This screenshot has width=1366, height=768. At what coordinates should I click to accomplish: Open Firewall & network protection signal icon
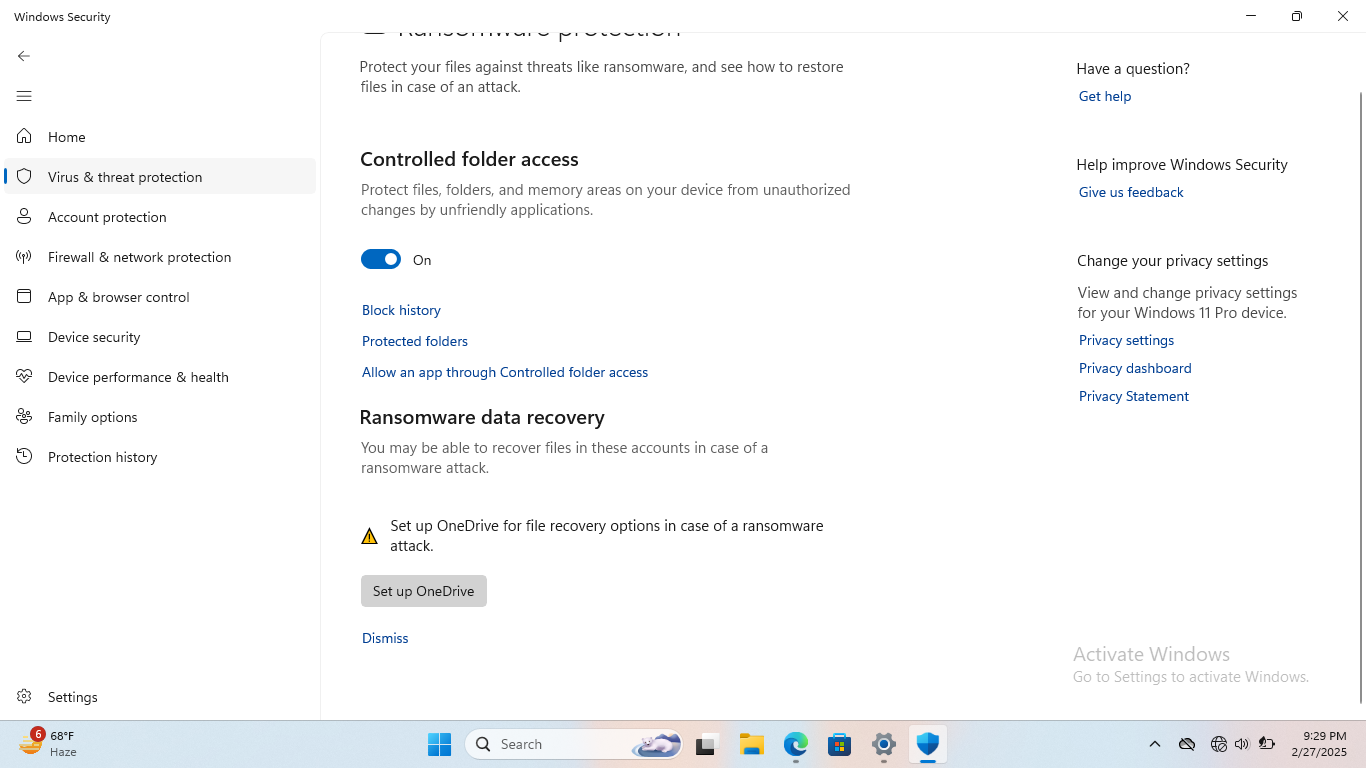pos(22,256)
